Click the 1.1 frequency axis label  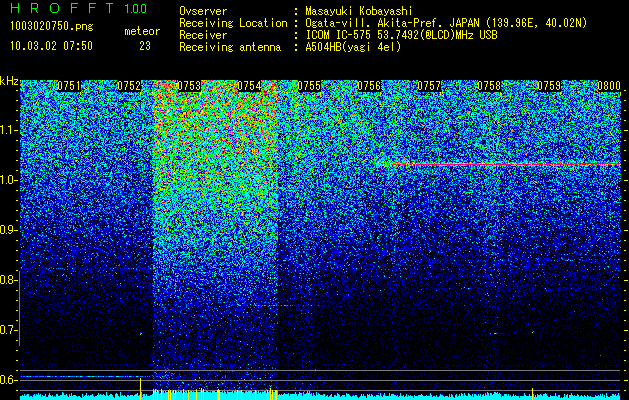(8, 130)
